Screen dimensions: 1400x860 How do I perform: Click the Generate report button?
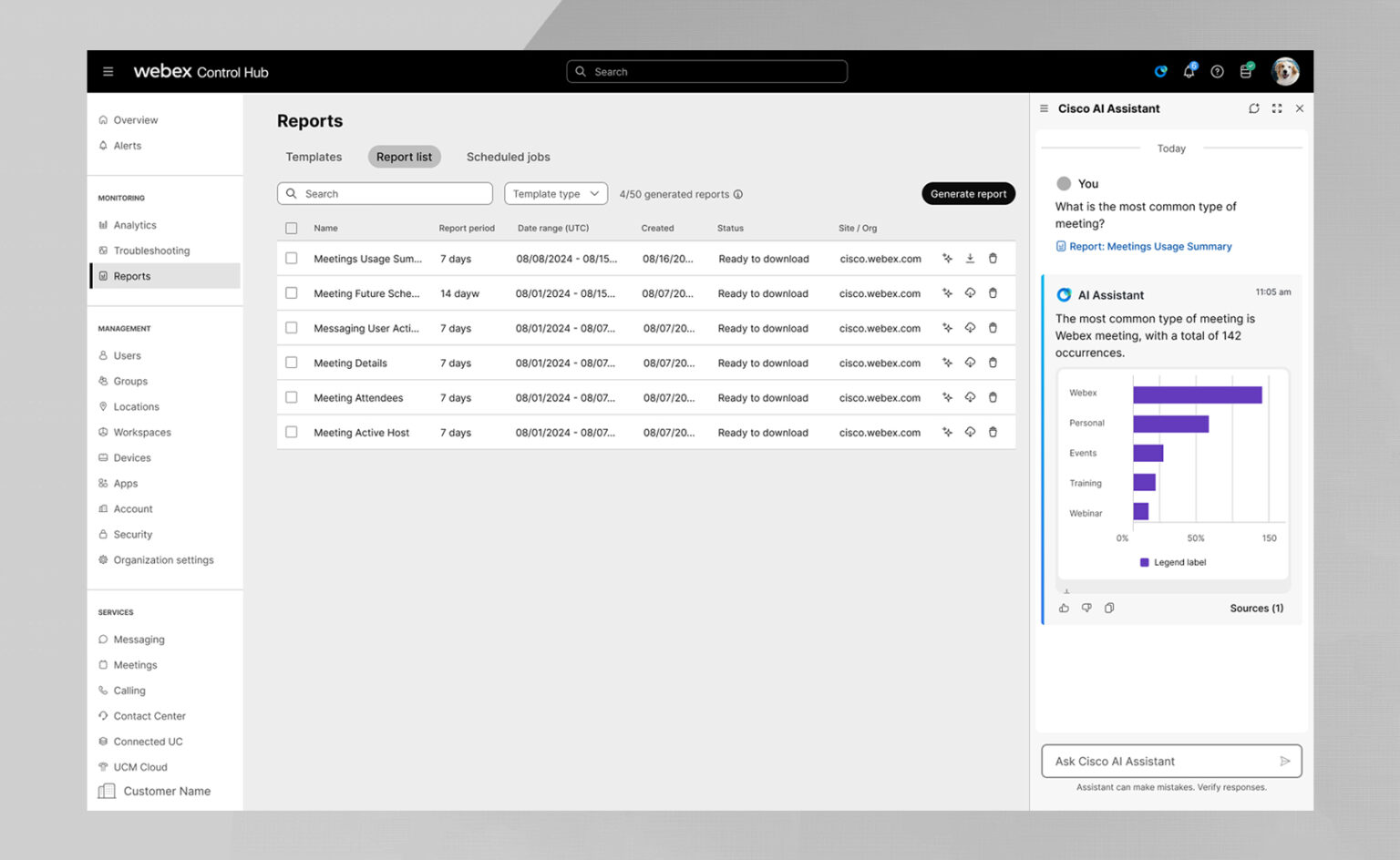pyautogui.click(x=968, y=193)
